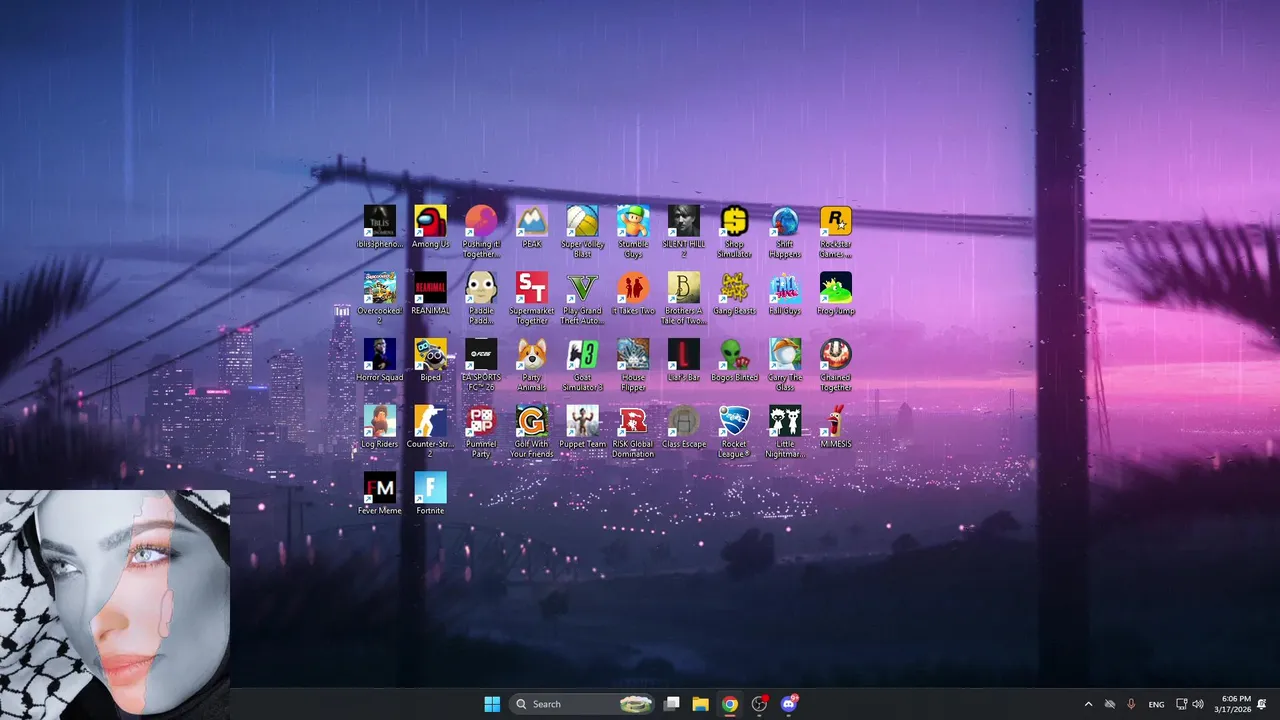This screenshot has width=1280, height=720.
Task: Open network settings tray icon
Action: point(1181,704)
